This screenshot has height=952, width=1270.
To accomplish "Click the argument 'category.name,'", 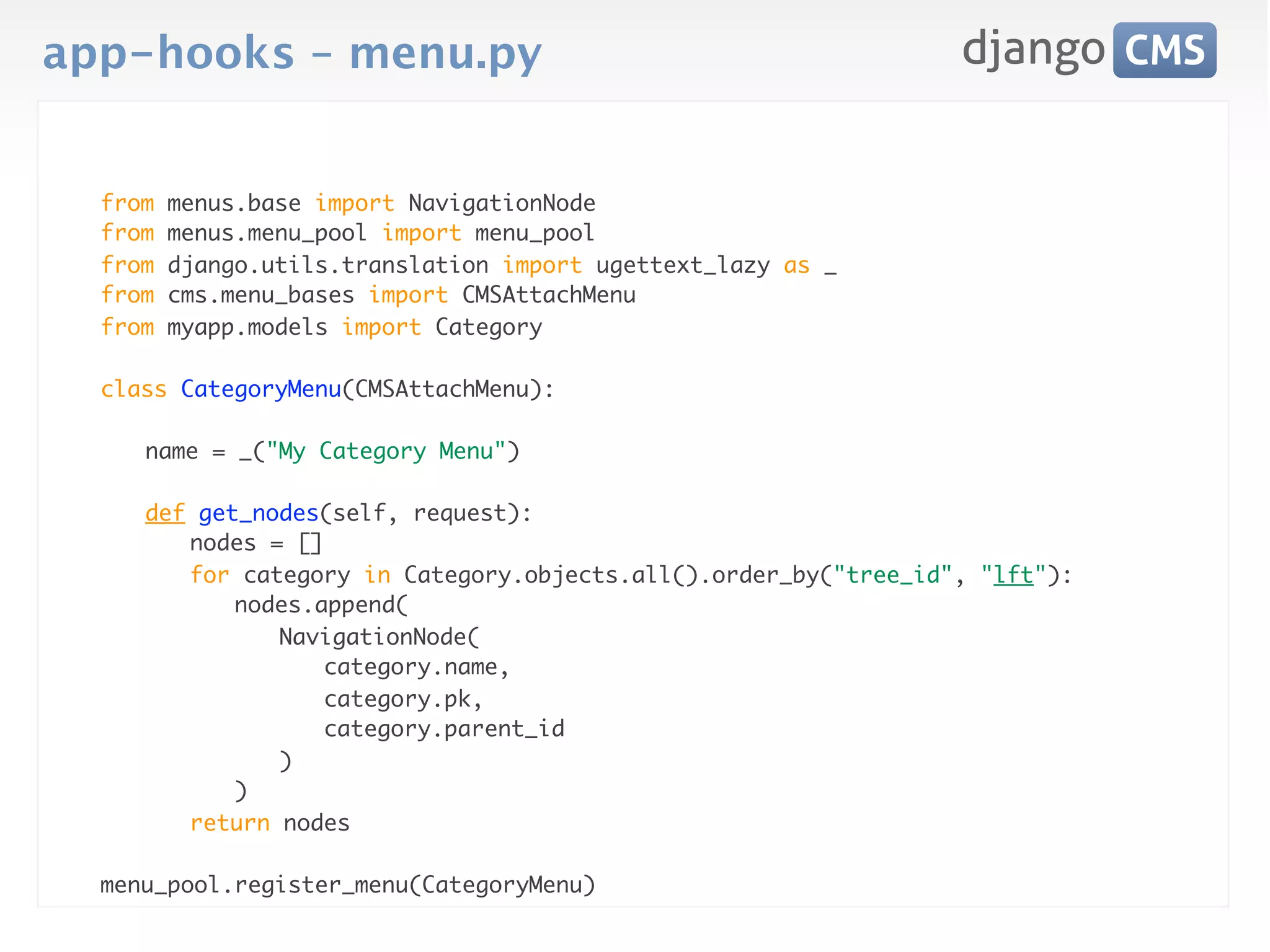I will pos(416,668).
